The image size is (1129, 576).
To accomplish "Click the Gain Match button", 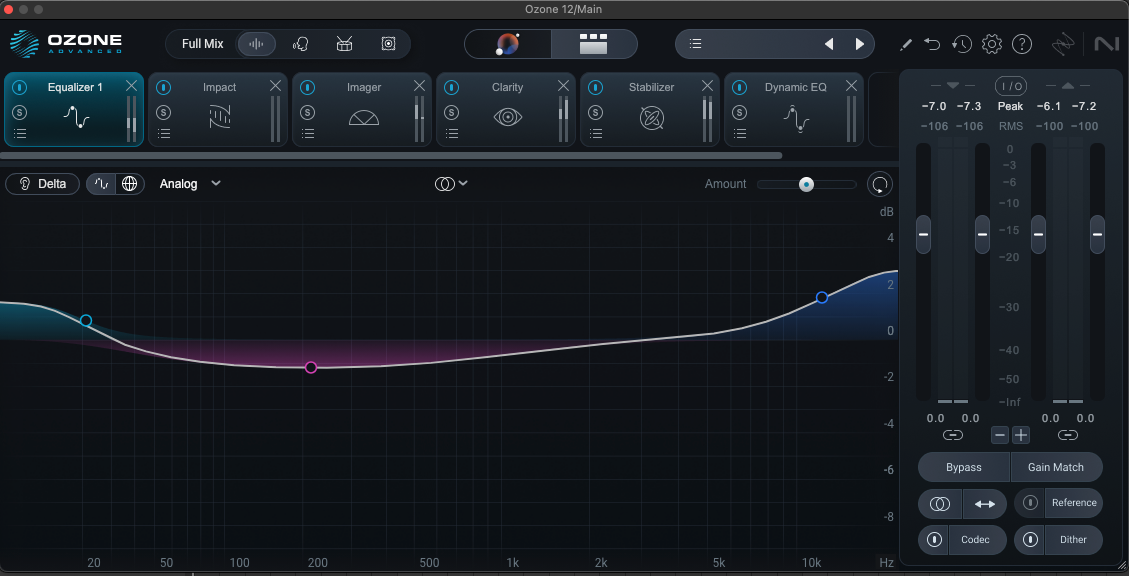I will tap(1056, 467).
